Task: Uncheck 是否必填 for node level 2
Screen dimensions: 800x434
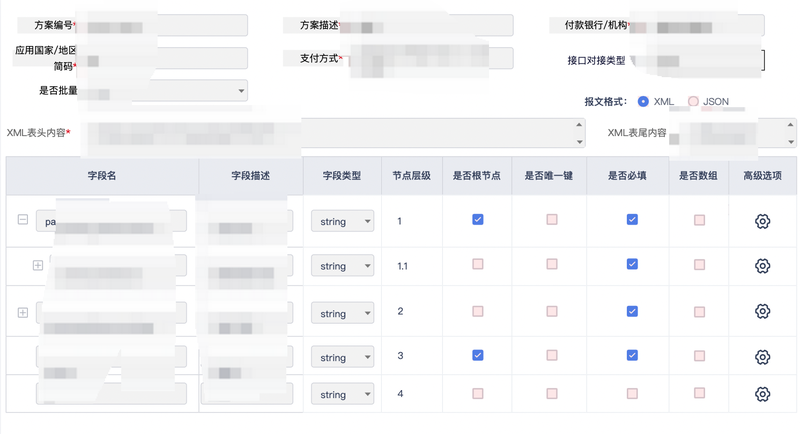Action: (x=632, y=311)
